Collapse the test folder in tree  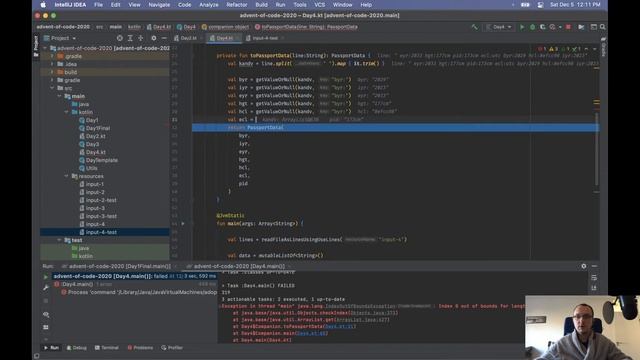(x=60, y=240)
